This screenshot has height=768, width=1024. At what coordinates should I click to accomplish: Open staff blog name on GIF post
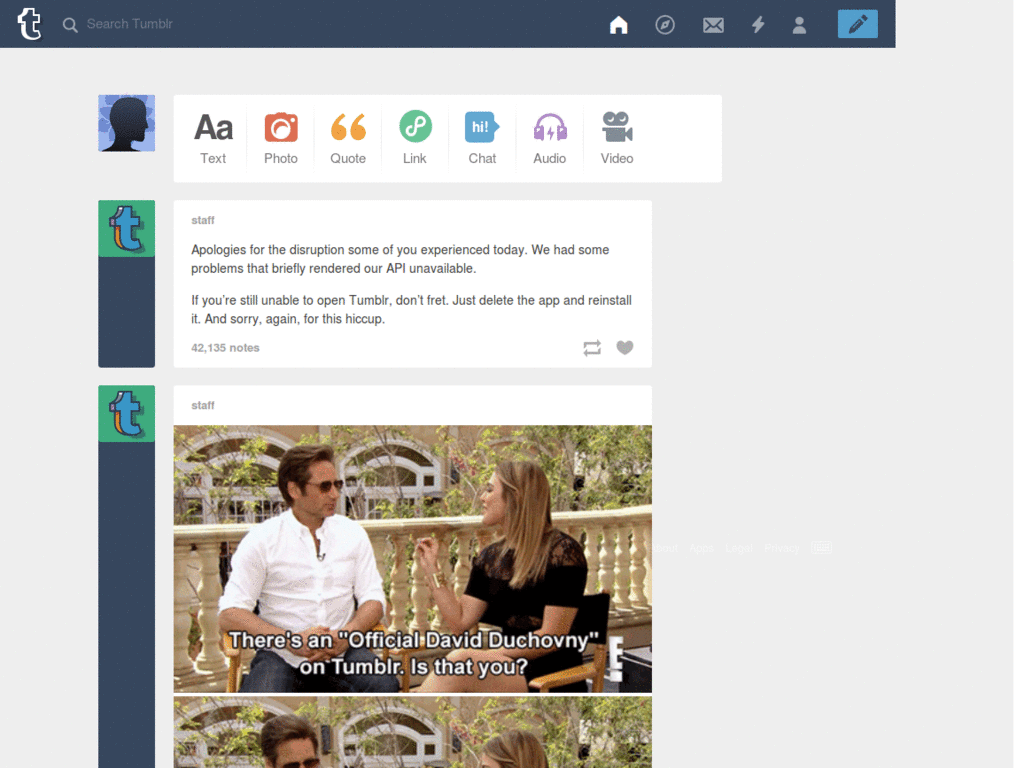202,406
